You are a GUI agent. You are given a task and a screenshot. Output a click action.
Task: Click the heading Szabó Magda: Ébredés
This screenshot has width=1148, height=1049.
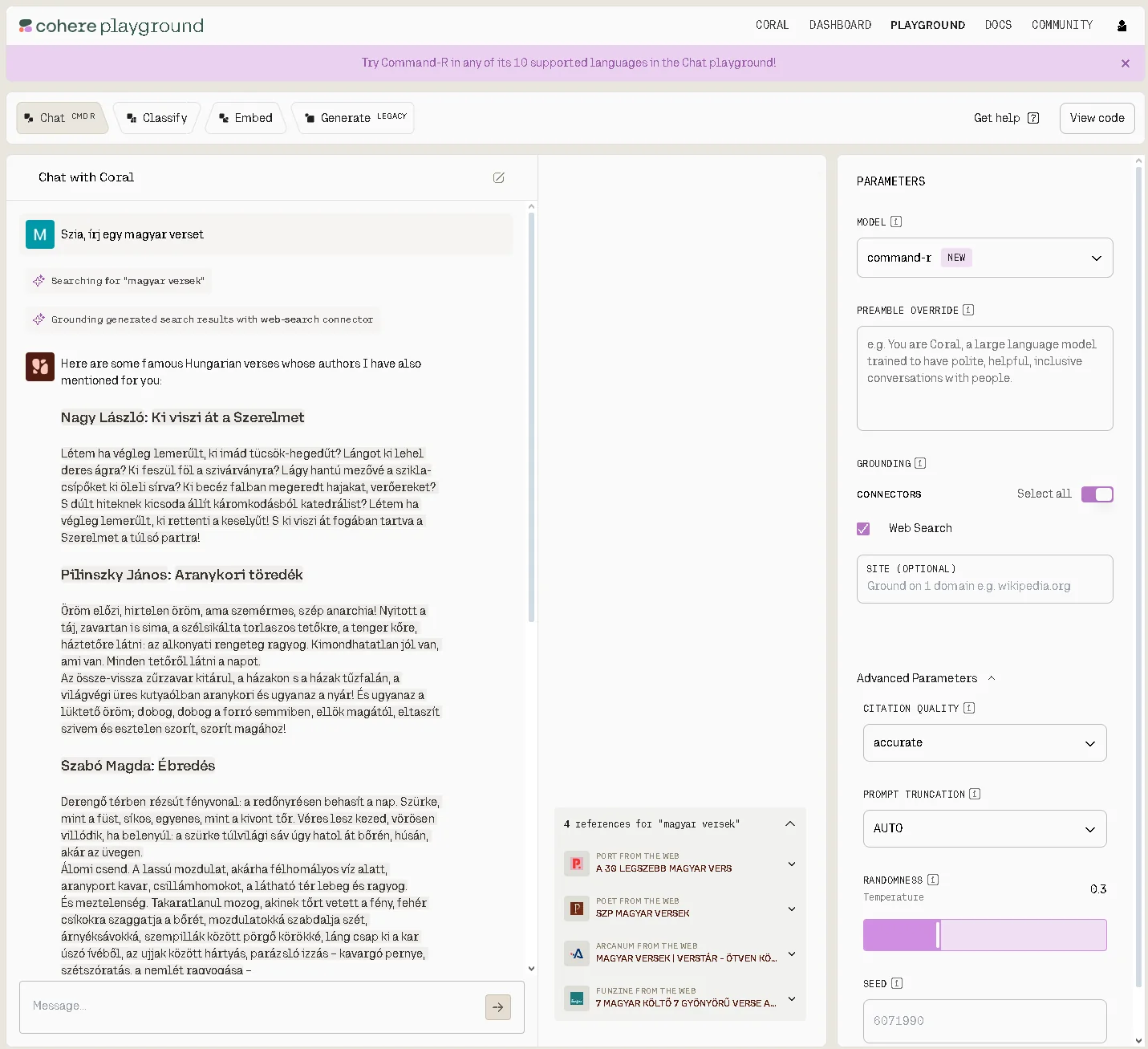[138, 766]
